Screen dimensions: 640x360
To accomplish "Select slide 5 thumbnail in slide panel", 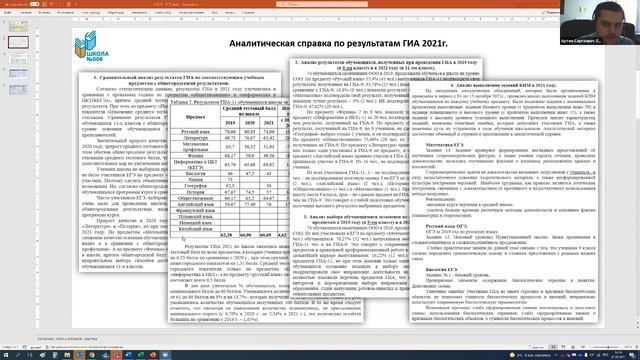I will click(18, 89).
